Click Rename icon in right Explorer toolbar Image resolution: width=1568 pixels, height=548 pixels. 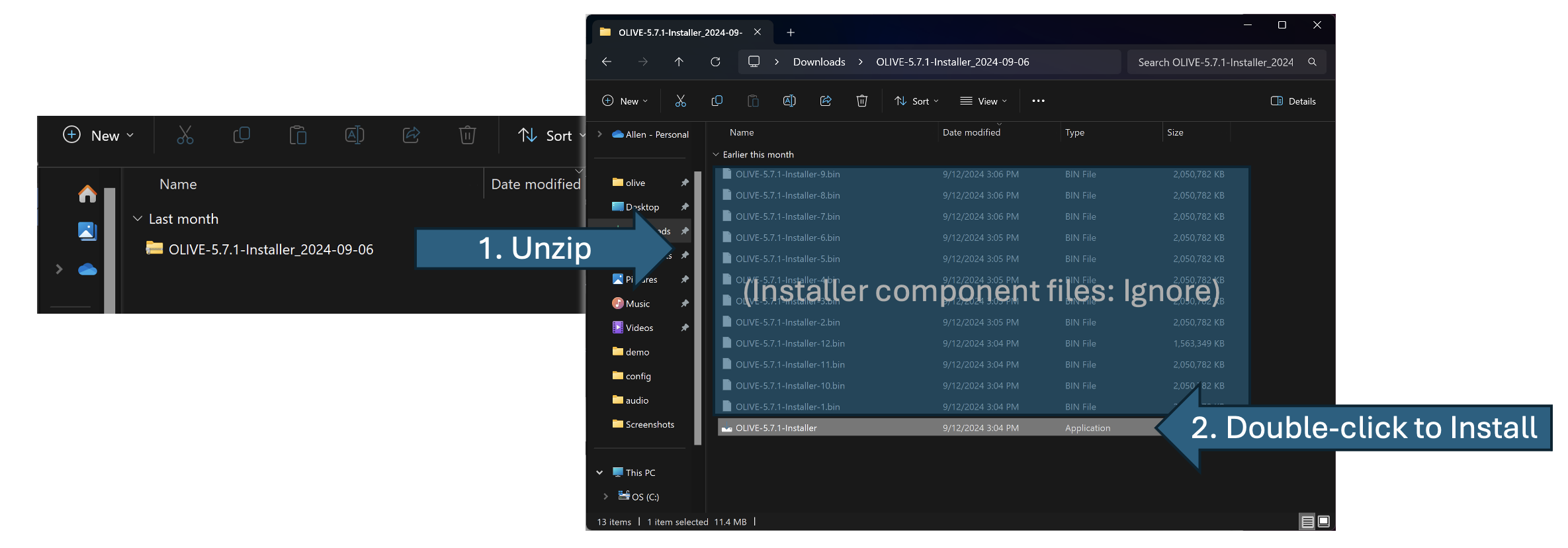coord(789,101)
